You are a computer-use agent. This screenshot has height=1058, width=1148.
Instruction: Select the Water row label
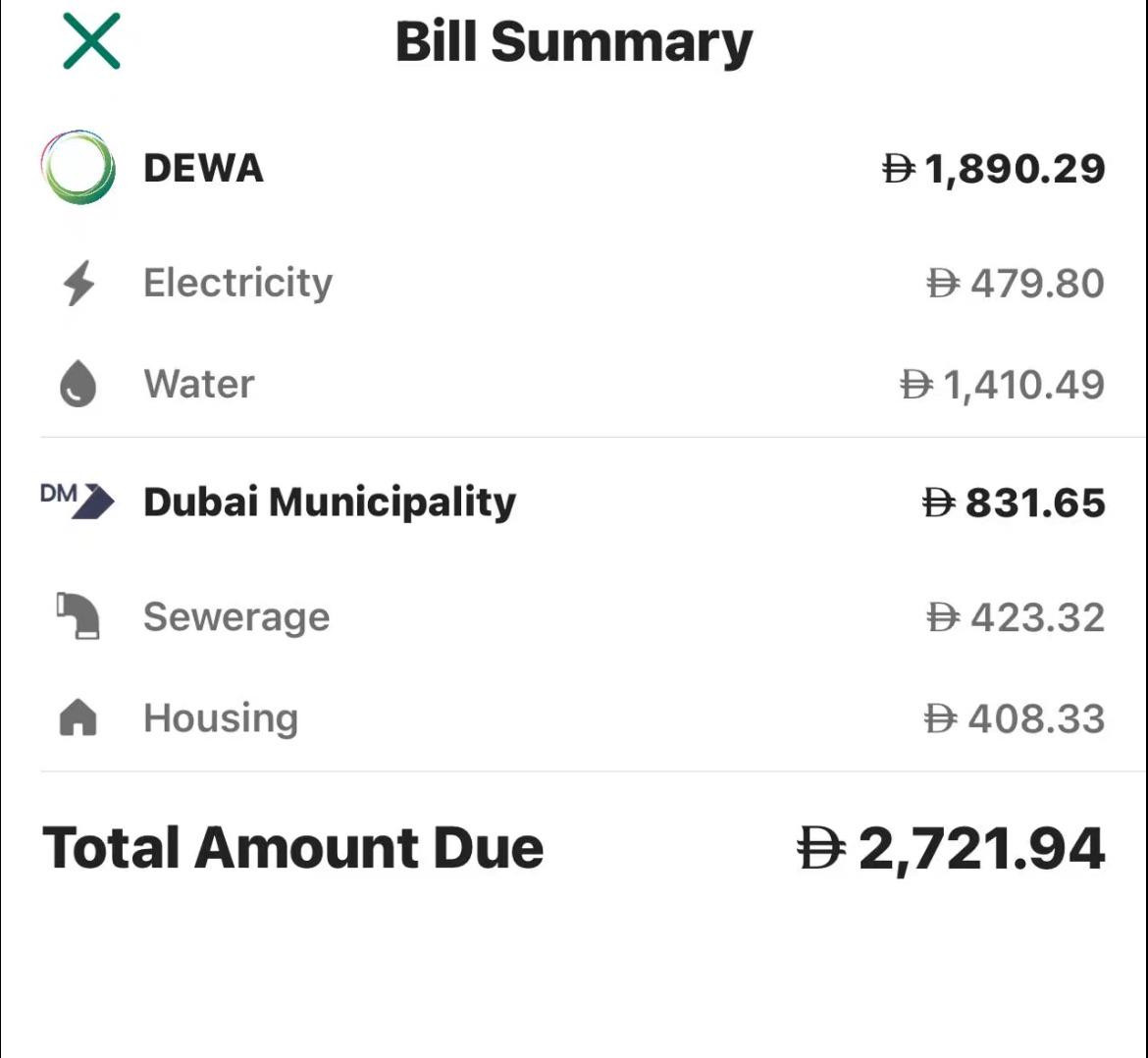coord(199,384)
